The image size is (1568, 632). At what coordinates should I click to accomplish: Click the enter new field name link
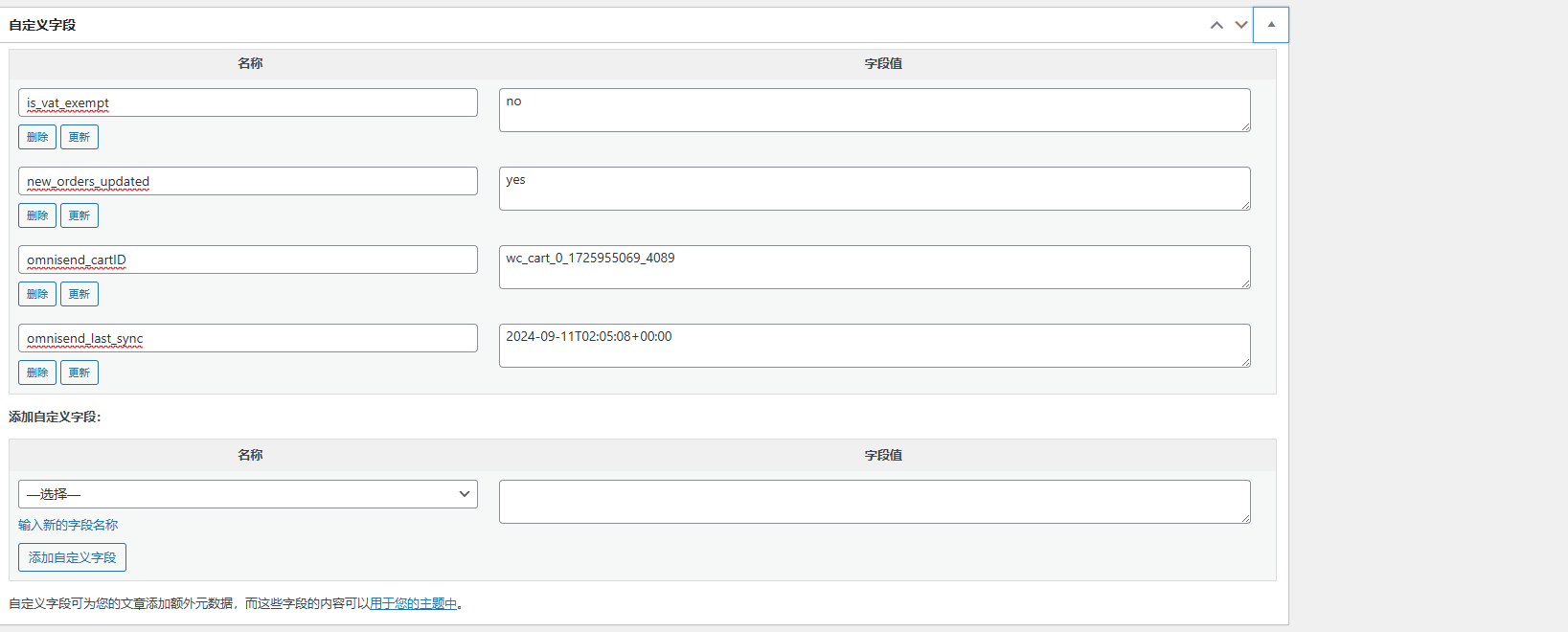pos(68,525)
